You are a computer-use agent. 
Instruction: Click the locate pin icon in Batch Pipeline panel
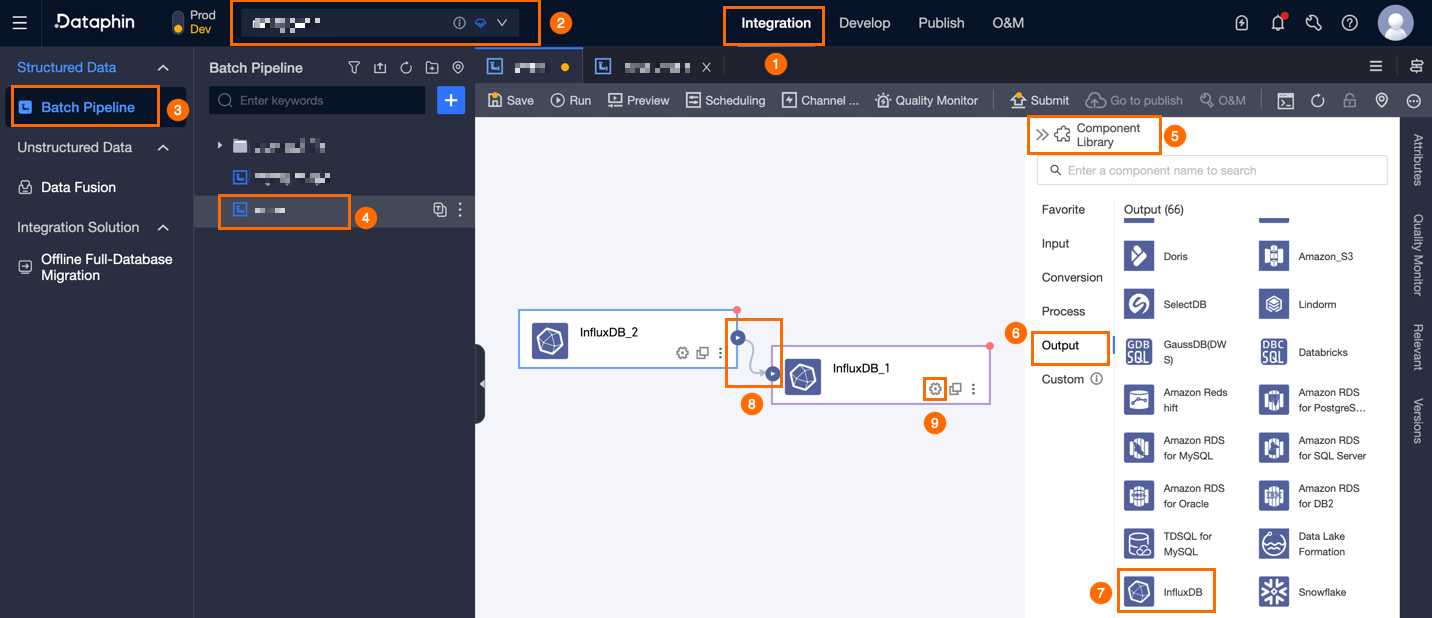click(458, 68)
